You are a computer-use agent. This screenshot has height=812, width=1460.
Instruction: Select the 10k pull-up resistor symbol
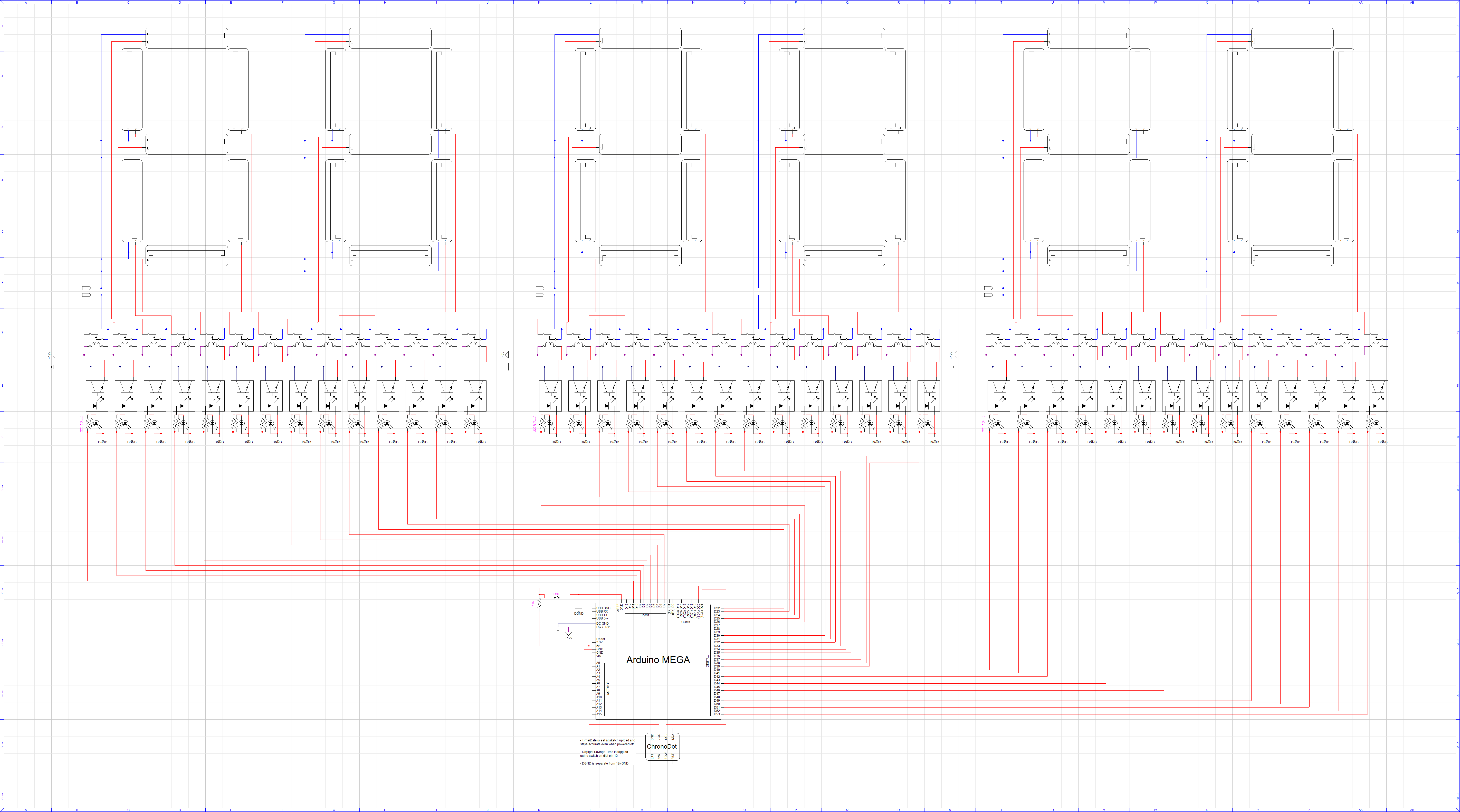(539, 604)
